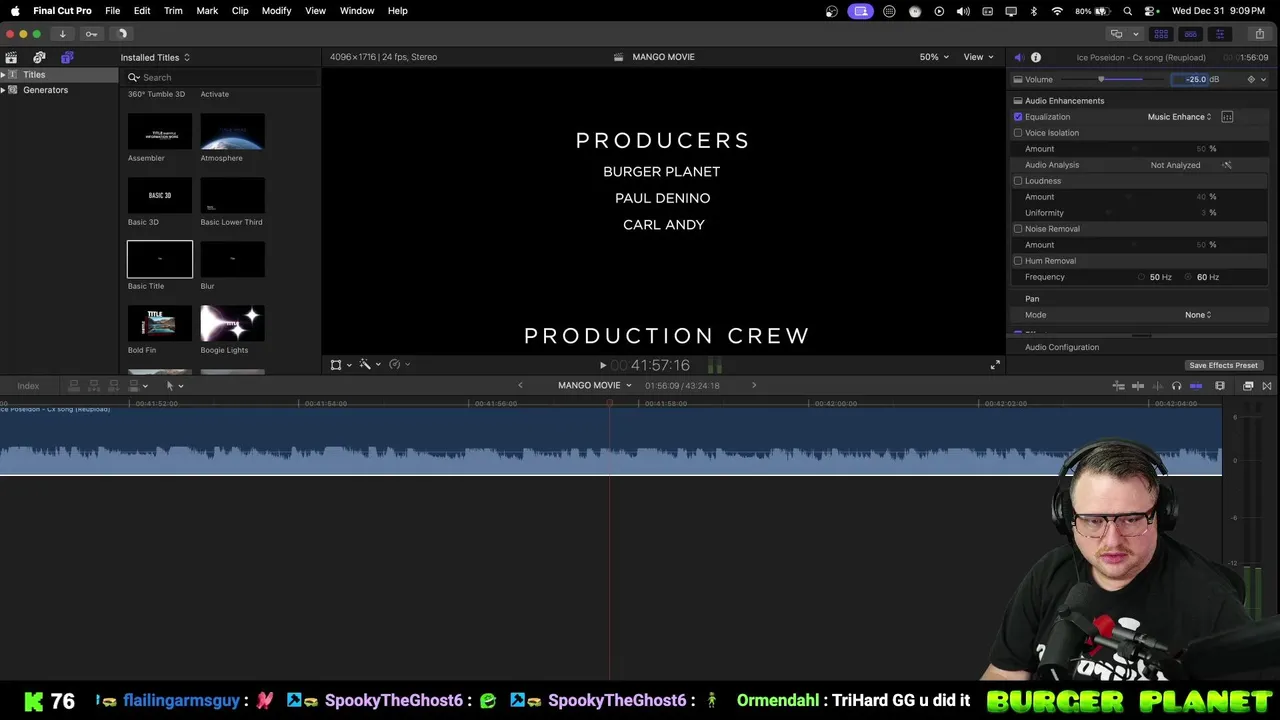Viewport: 1280px width, 720px height.
Task: Adjust the Volume slider handle
Action: coord(1101,79)
